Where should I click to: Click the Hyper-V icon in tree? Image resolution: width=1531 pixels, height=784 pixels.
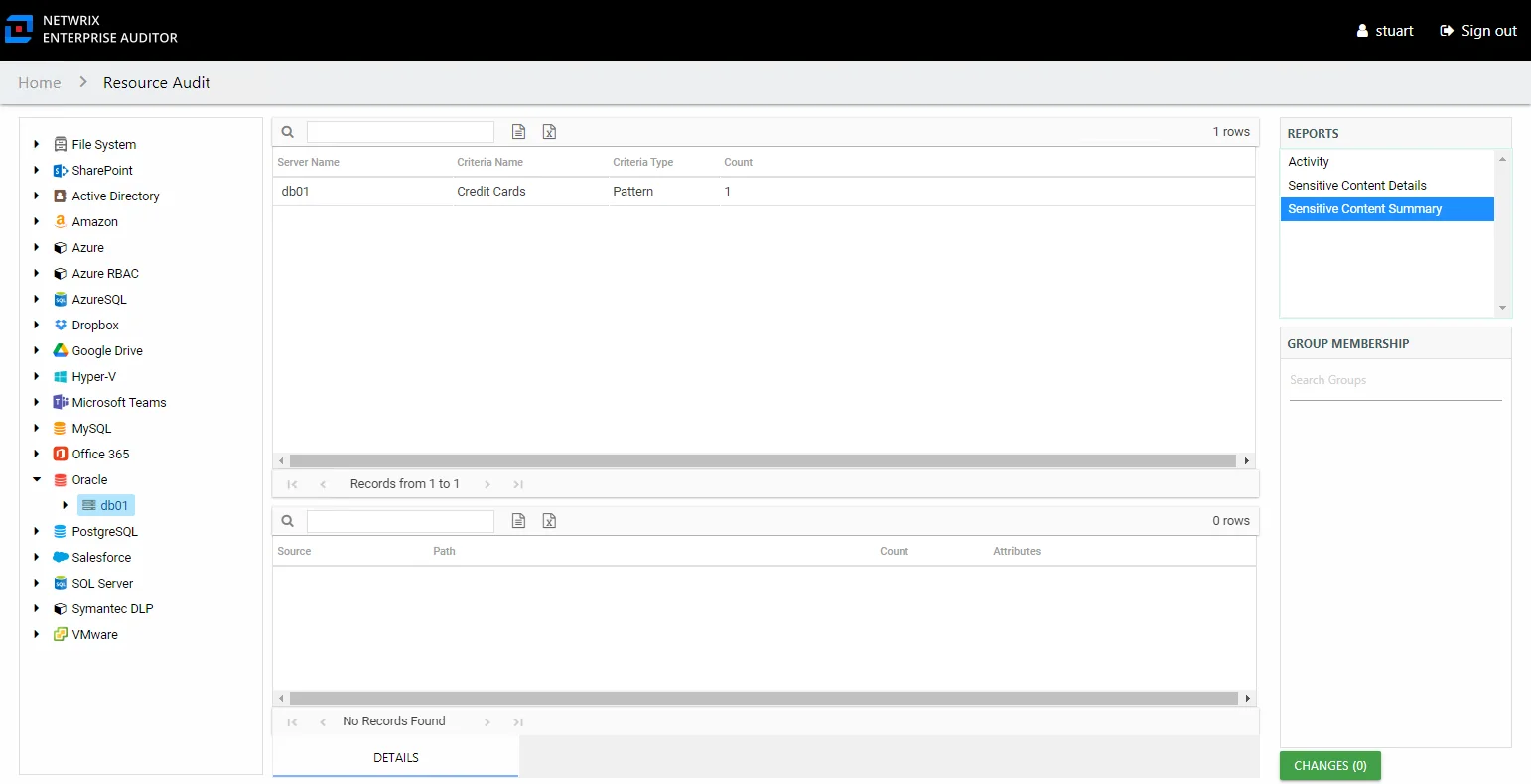[61, 376]
